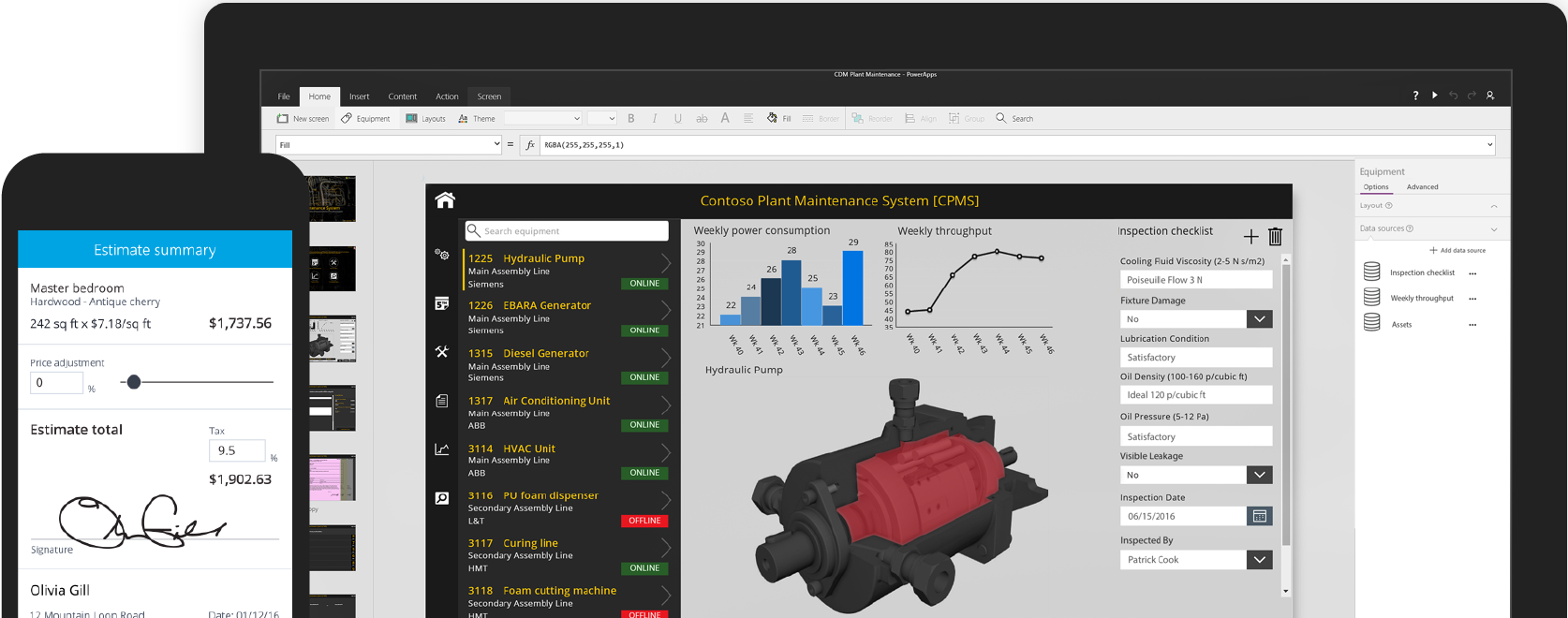Image resolution: width=1568 pixels, height=618 pixels.
Task: Click the New screen button
Action: click(x=303, y=119)
